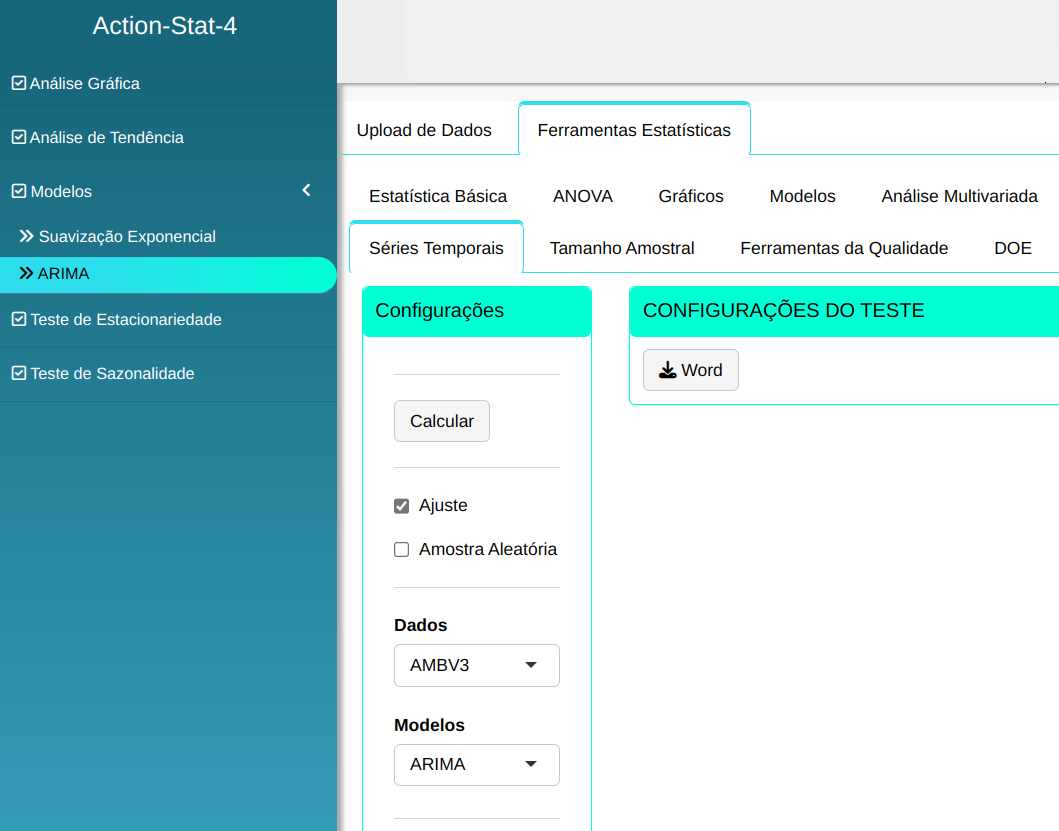Collapse the Modelos sidebar menu arrow
Image resolution: width=1059 pixels, height=831 pixels.
pyautogui.click(x=307, y=191)
